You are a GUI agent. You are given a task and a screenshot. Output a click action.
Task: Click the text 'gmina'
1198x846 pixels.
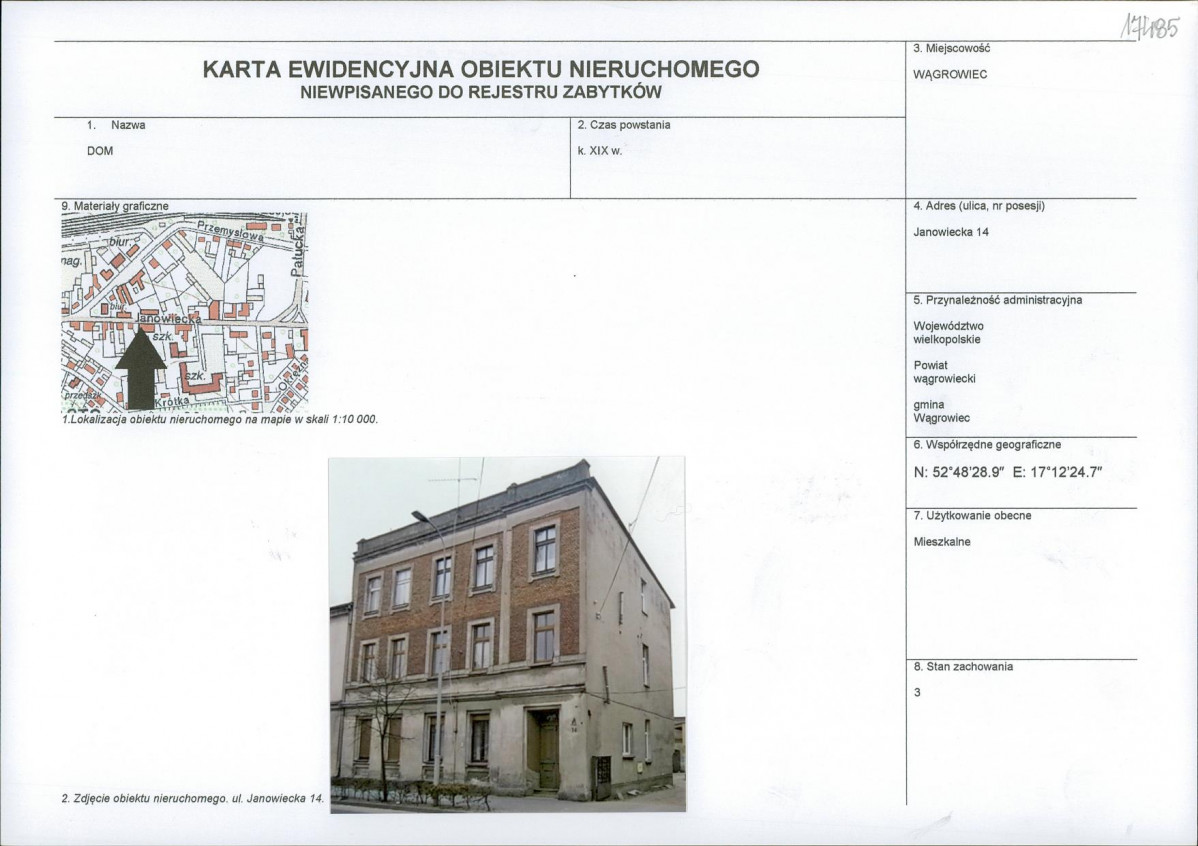928,404
